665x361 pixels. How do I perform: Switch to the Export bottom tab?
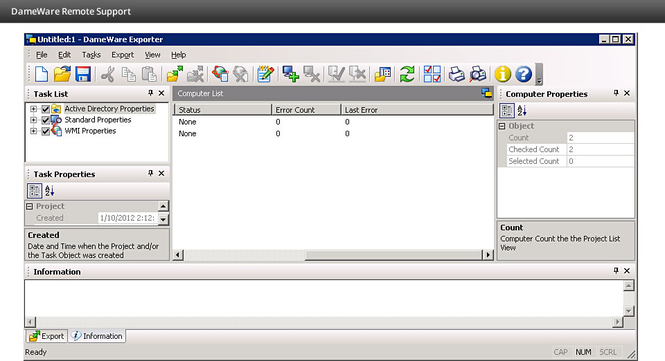pos(47,336)
